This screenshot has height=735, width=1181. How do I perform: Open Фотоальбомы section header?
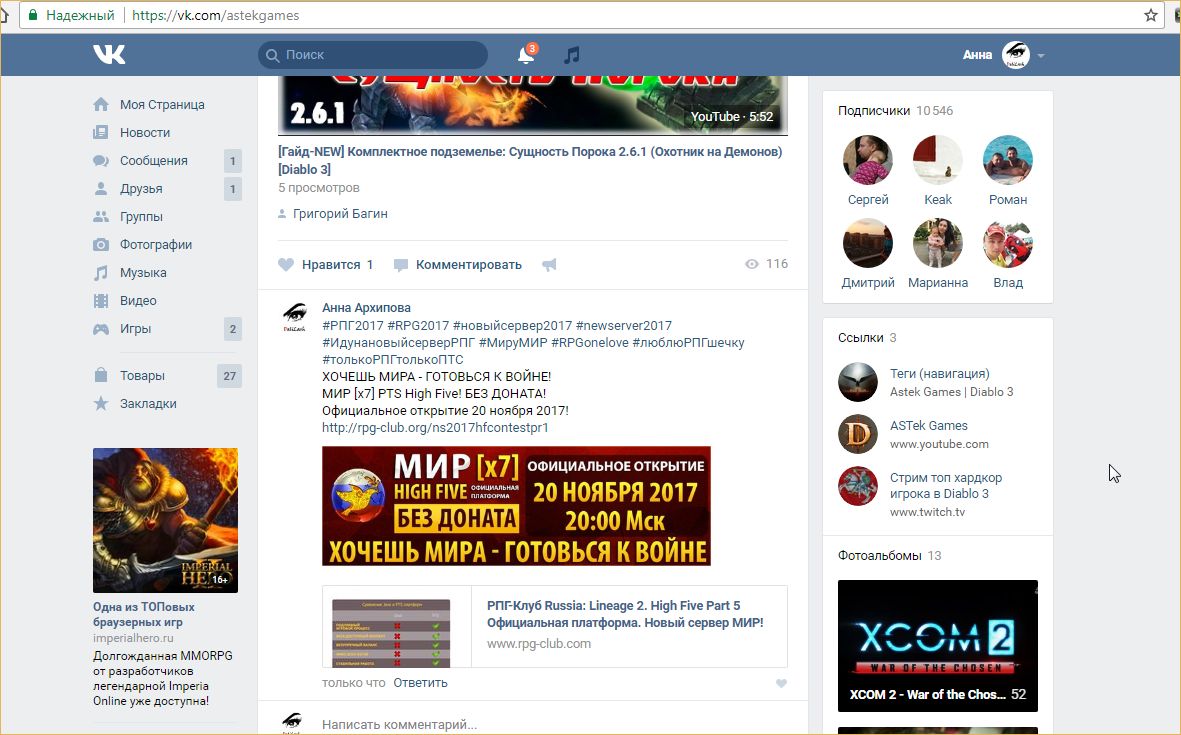pyautogui.click(x=890, y=556)
